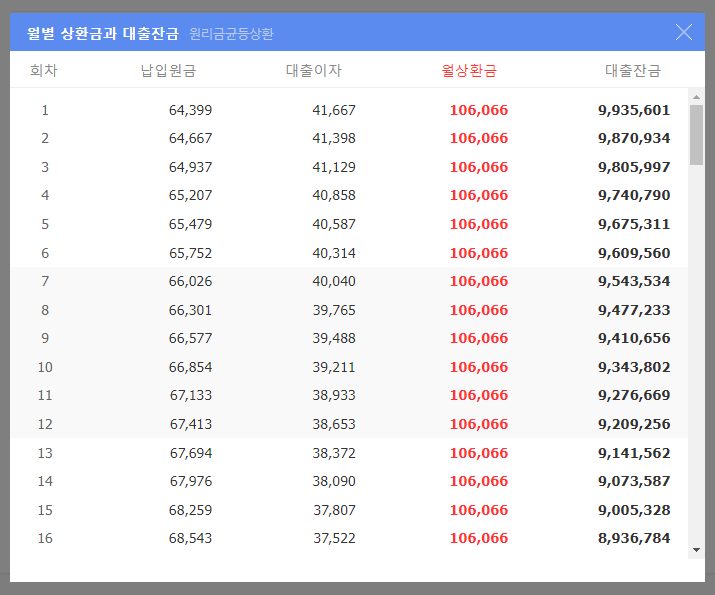Select interest value 39,488
715x595 pixels.
(x=334, y=338)
